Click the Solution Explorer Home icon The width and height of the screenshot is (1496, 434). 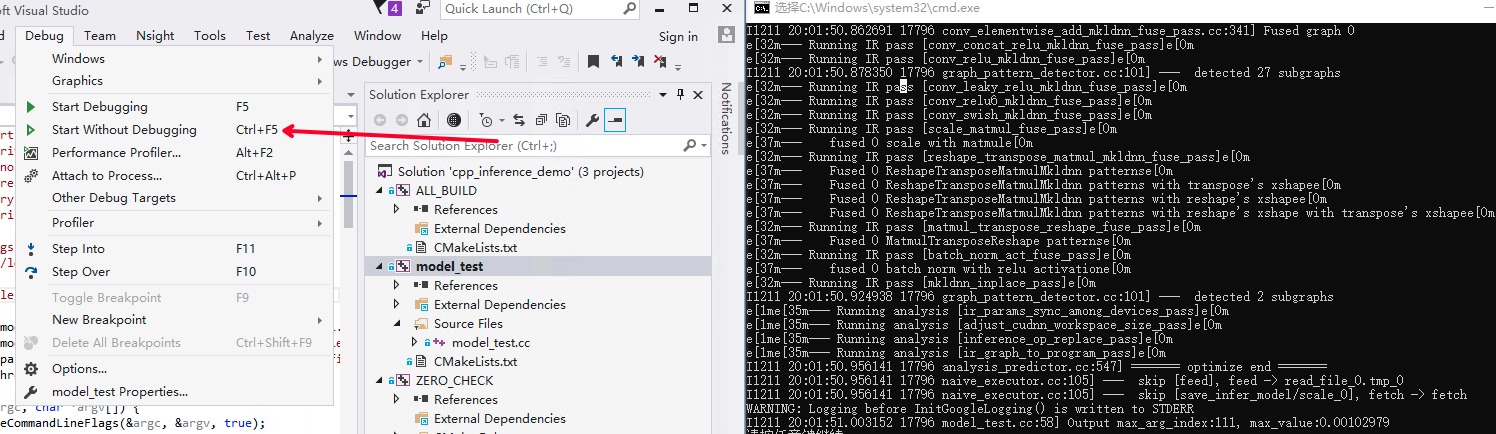(424, 120)
